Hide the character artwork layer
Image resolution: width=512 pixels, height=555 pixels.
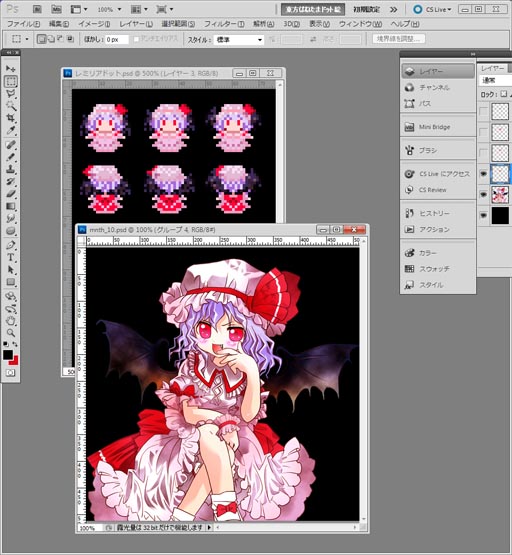point(483,194)
